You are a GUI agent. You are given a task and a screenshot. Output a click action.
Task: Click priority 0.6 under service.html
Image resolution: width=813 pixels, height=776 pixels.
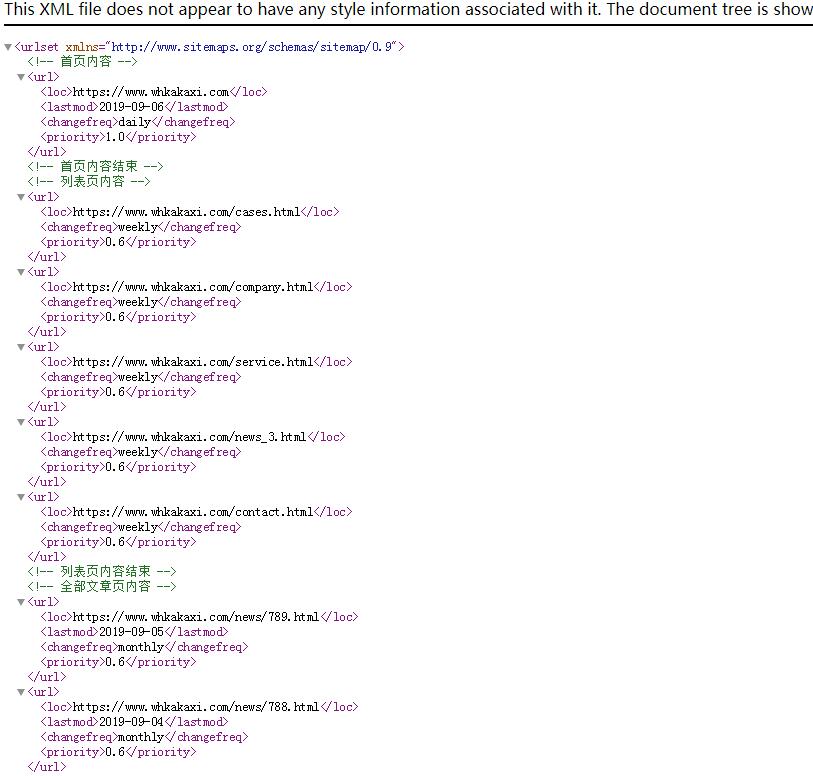115,392
